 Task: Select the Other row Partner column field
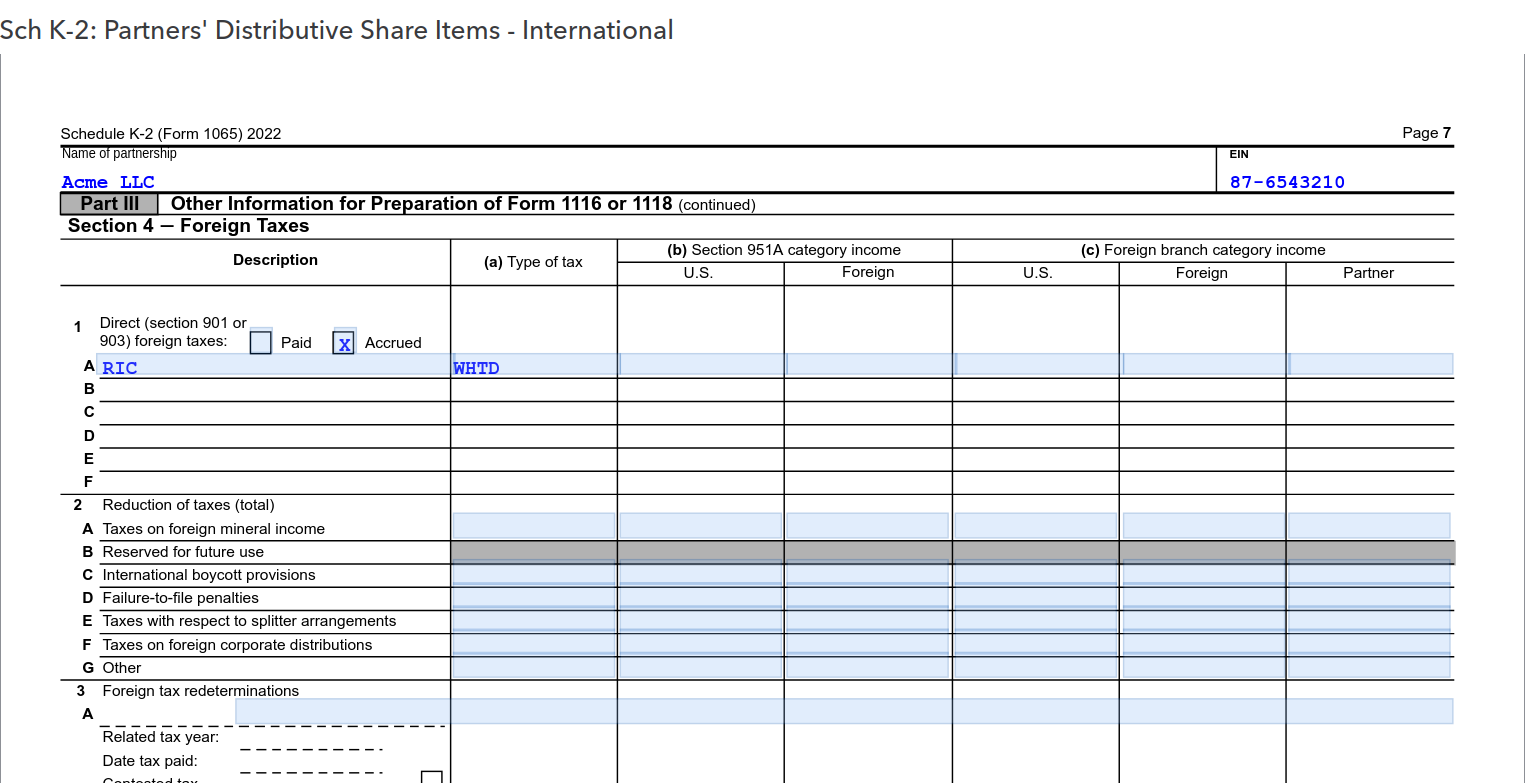pyautogui.click(x=1369, y=667)
